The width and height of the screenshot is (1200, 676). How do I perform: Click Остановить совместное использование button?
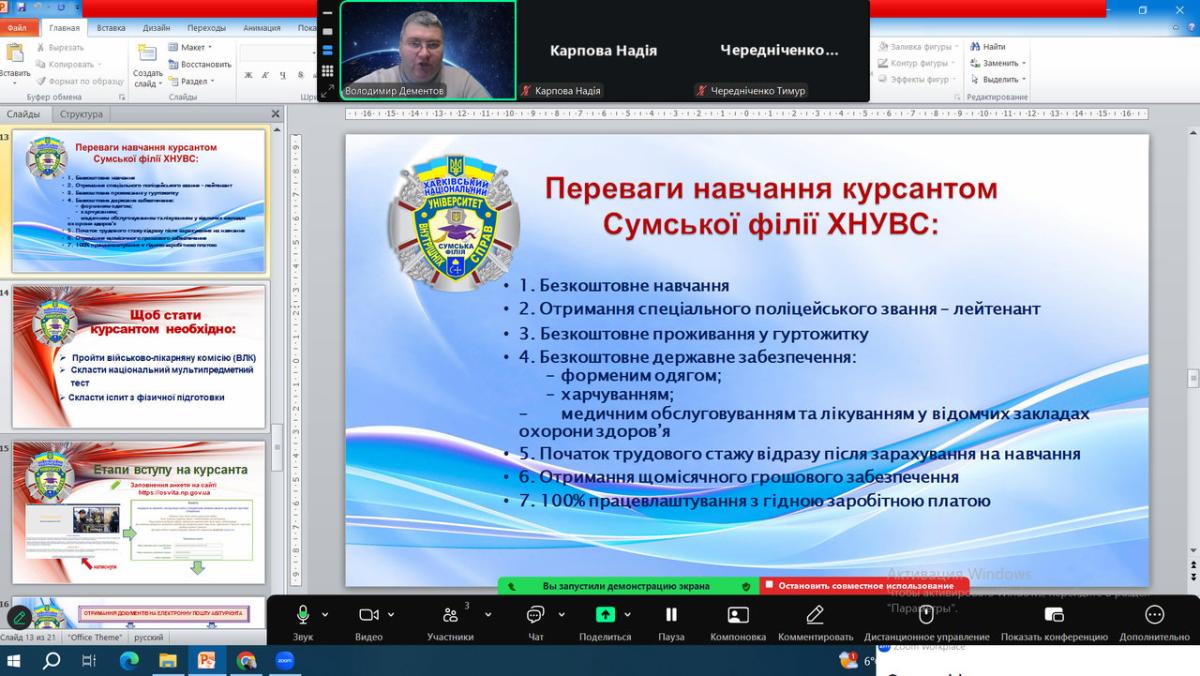click(864, 586)
